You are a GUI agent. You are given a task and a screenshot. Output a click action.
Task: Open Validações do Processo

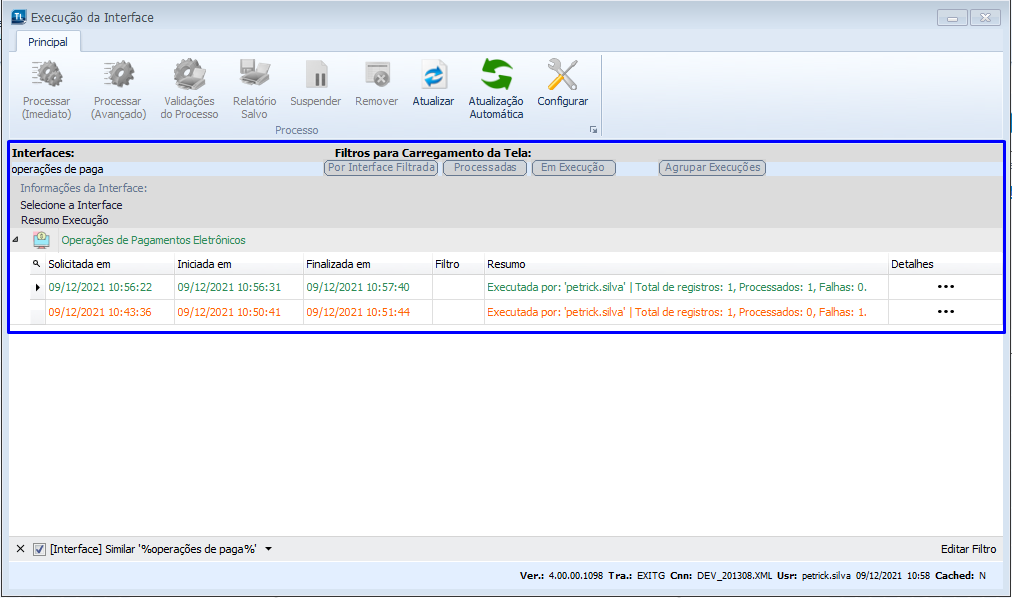tap(189, 75)
